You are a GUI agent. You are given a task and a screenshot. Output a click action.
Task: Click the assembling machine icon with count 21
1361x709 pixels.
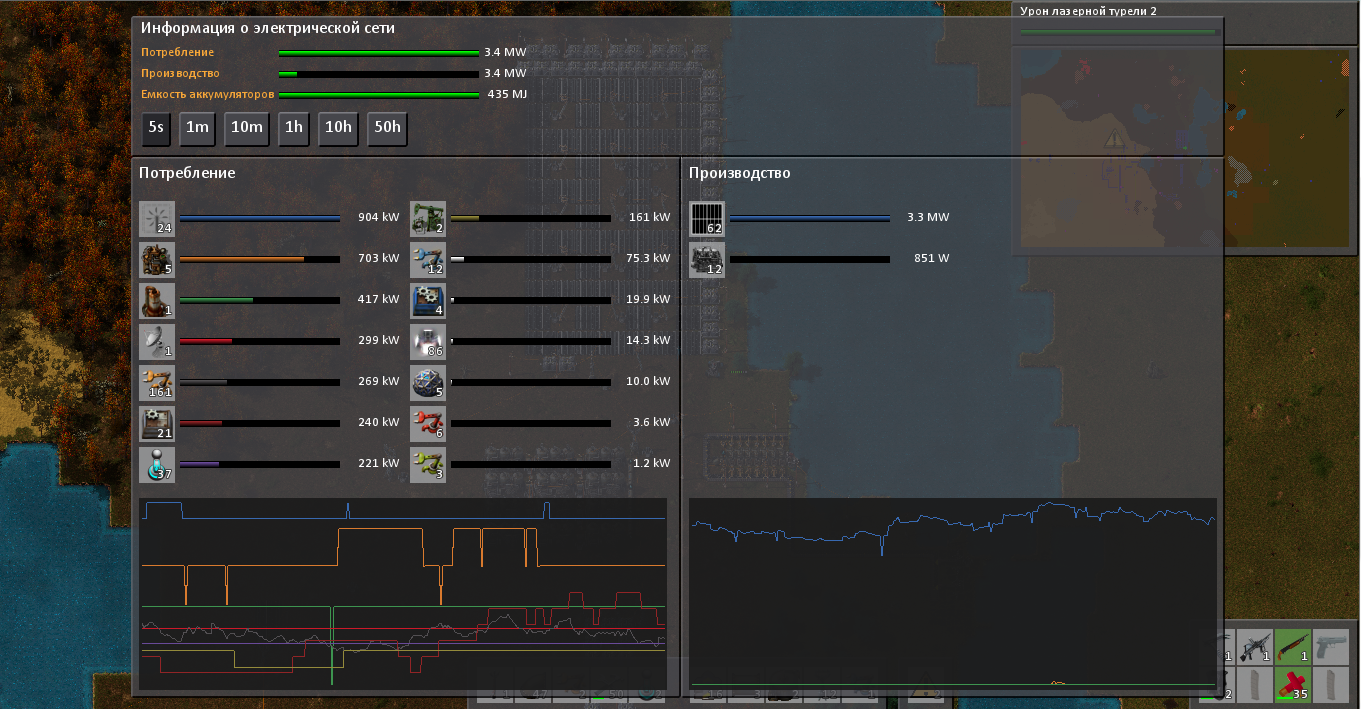[x=157, y=423]
